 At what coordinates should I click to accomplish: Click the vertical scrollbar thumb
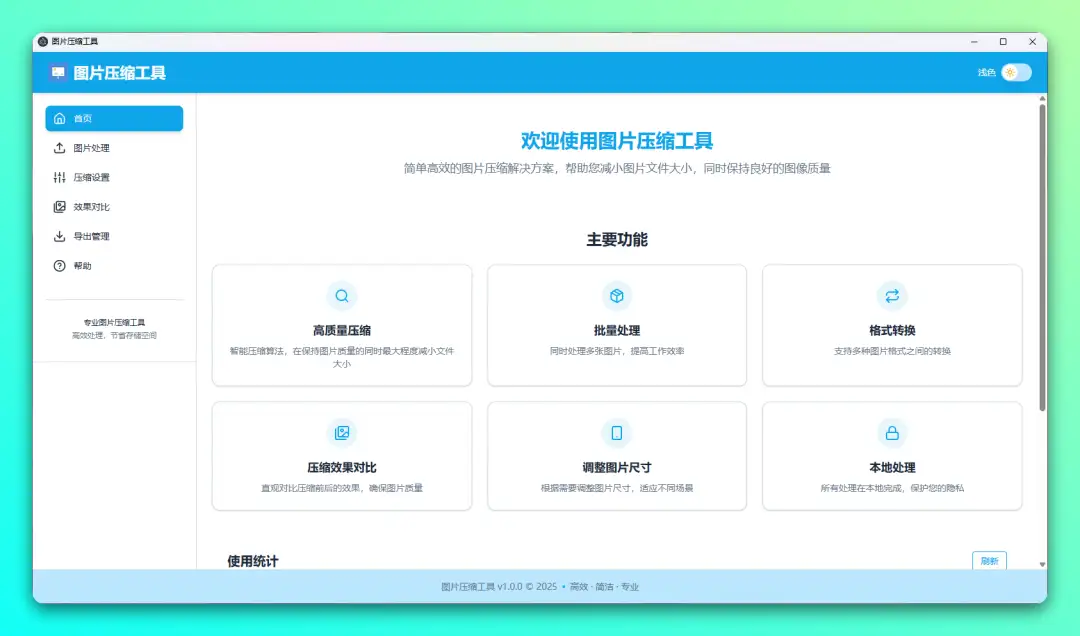1042,255
